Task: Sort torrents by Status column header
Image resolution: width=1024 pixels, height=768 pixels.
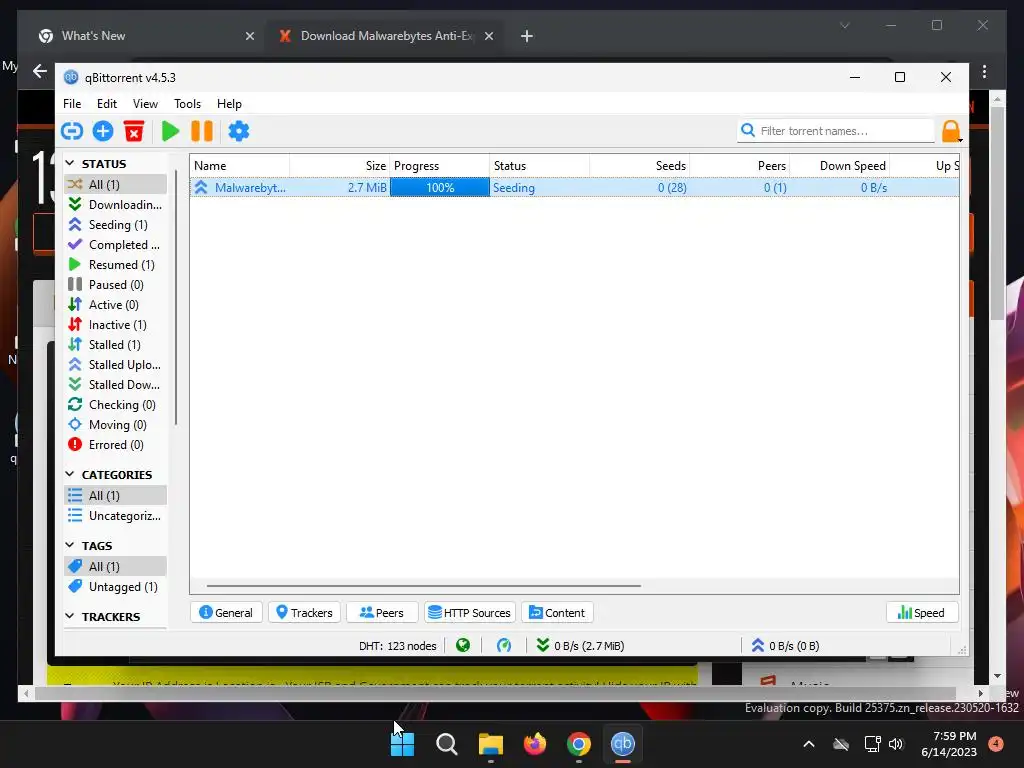Action: 539,166
